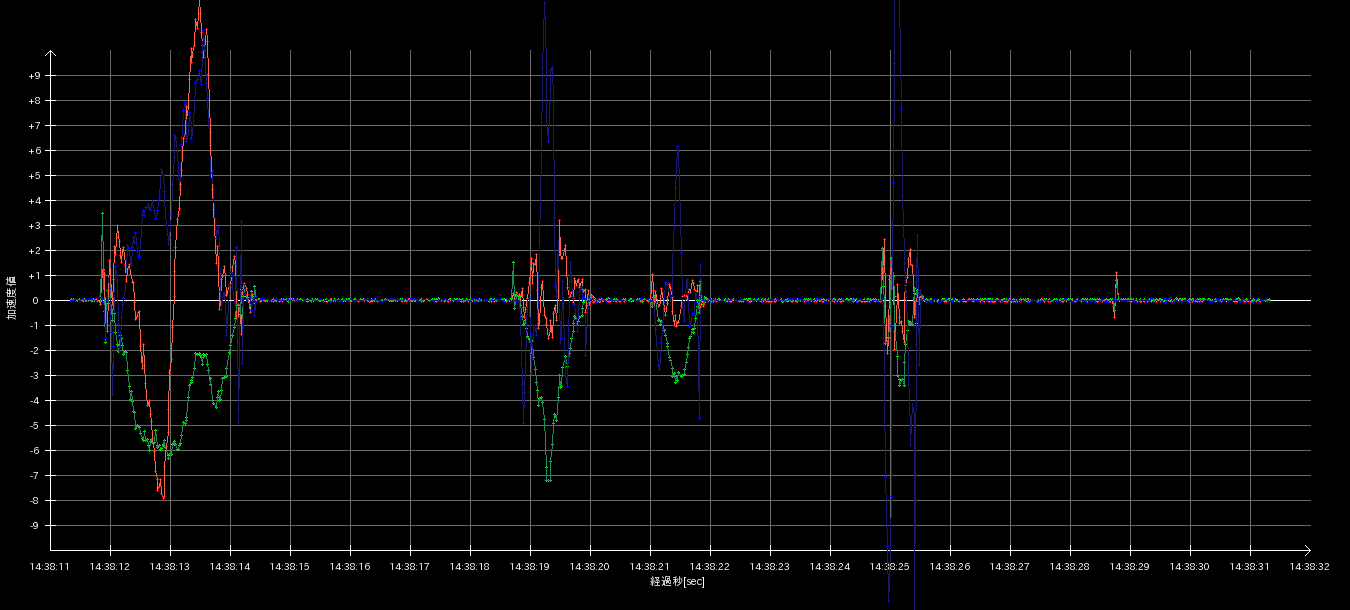Click the -9 value on the vertical axis
Screen dimensions: 1350x610
pos(34,526)
